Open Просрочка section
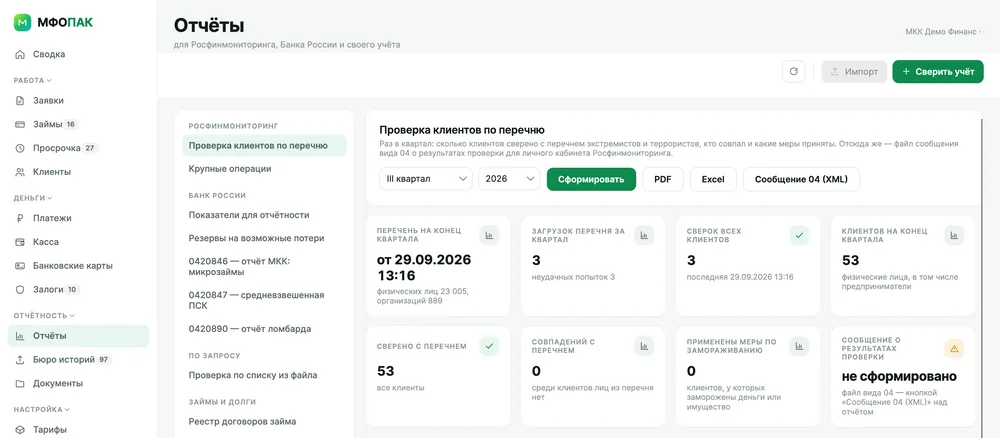Viewport: 1000px width, 438px height. 78,149
